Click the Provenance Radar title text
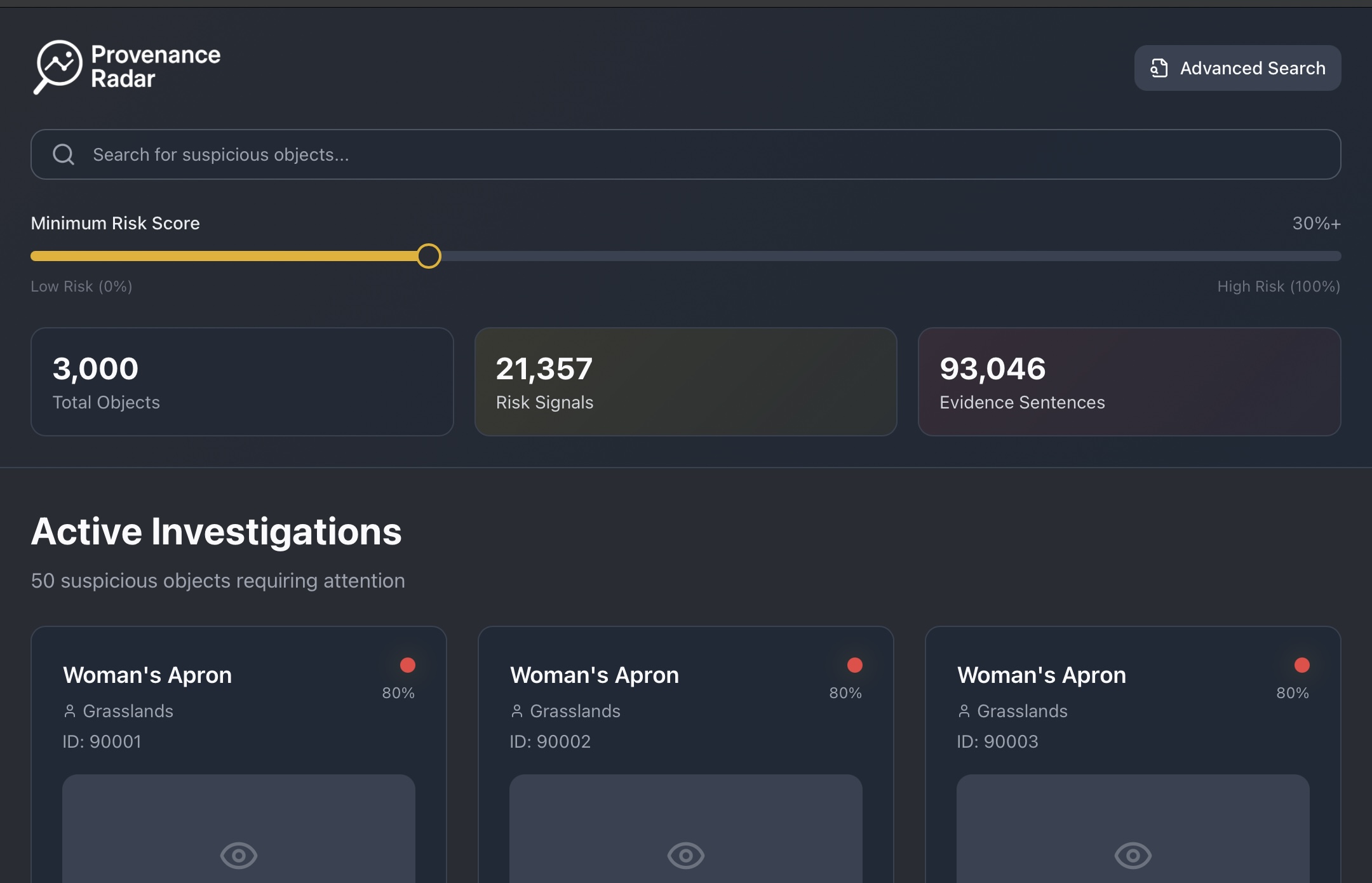 [x=156, y=67]
